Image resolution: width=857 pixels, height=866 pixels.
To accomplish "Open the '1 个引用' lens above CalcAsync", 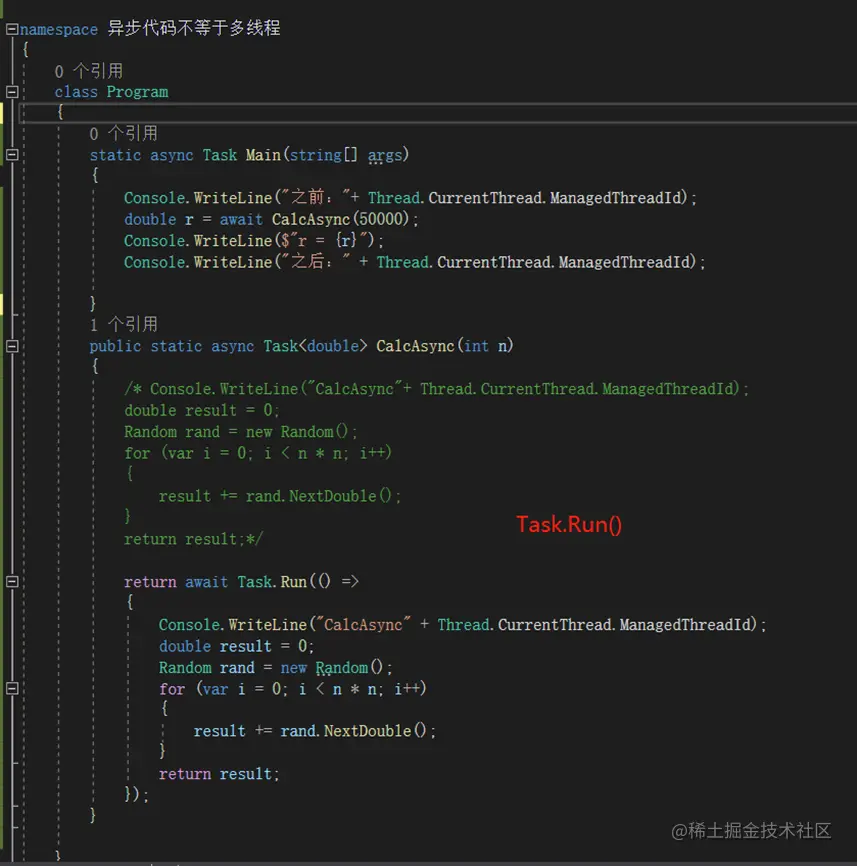I will pyautogui.click(x=124, y=324).
